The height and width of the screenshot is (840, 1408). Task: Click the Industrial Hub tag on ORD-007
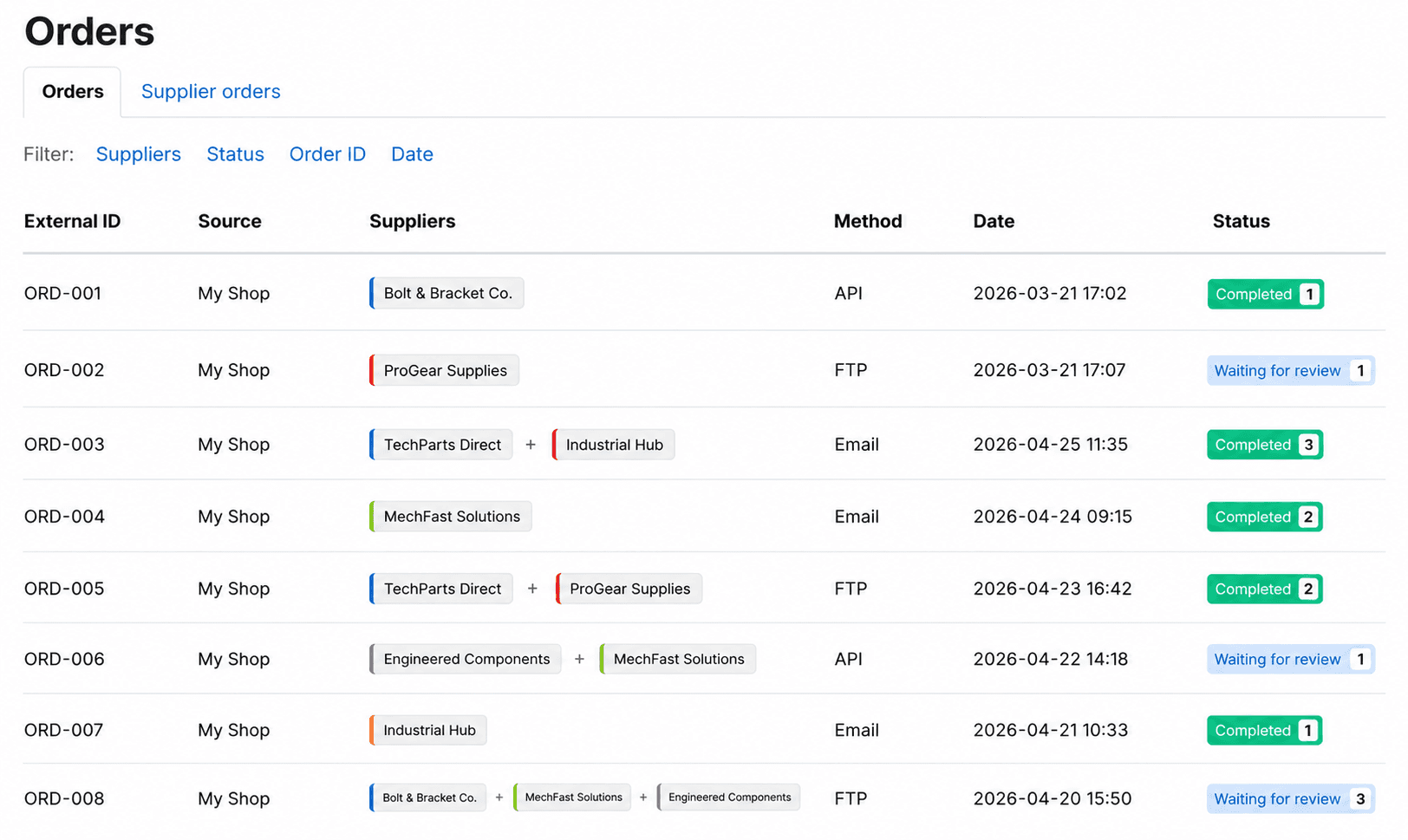coord(427,730)
